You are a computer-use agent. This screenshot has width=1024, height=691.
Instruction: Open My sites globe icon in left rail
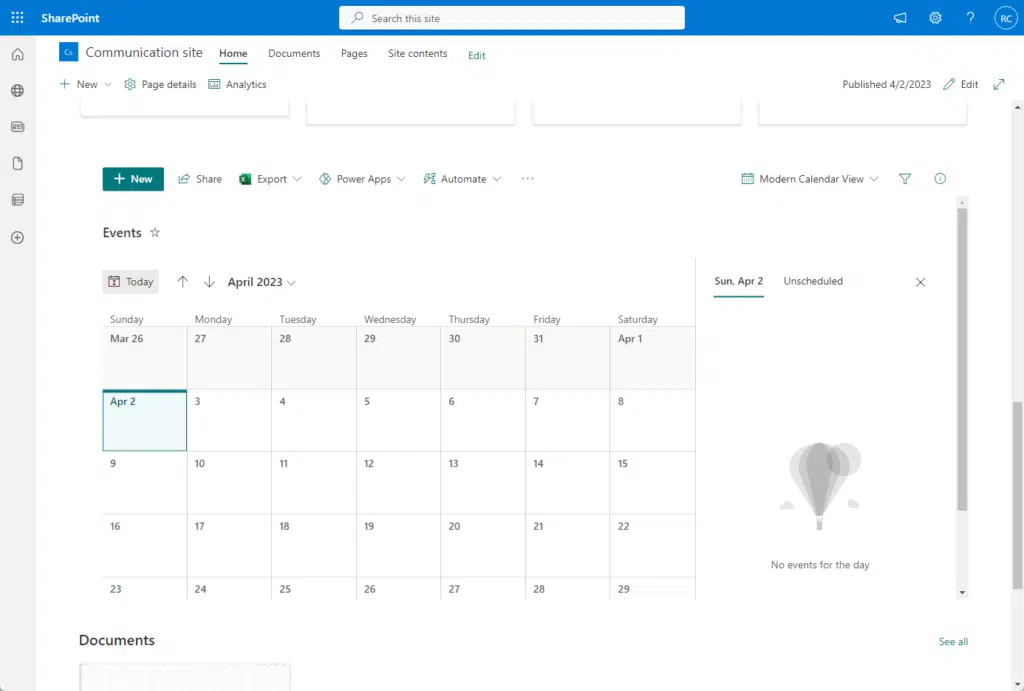pyautogui.click(x=18, y=90)
